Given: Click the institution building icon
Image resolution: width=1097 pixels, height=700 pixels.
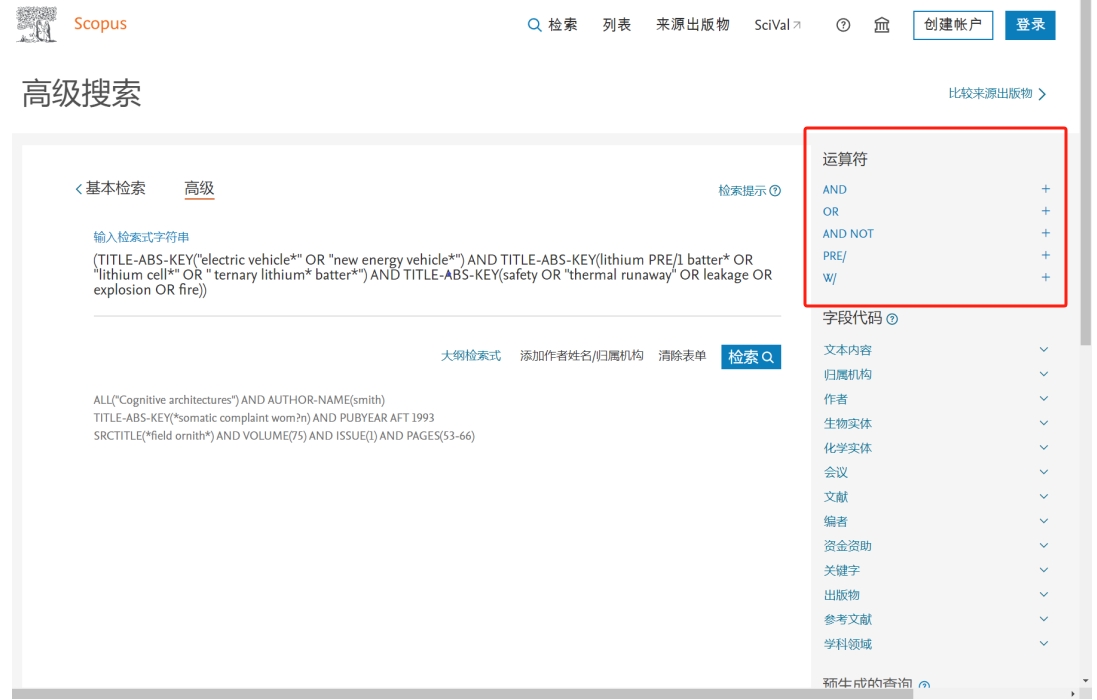Looking at the screenshot, I should coord(882,25).
